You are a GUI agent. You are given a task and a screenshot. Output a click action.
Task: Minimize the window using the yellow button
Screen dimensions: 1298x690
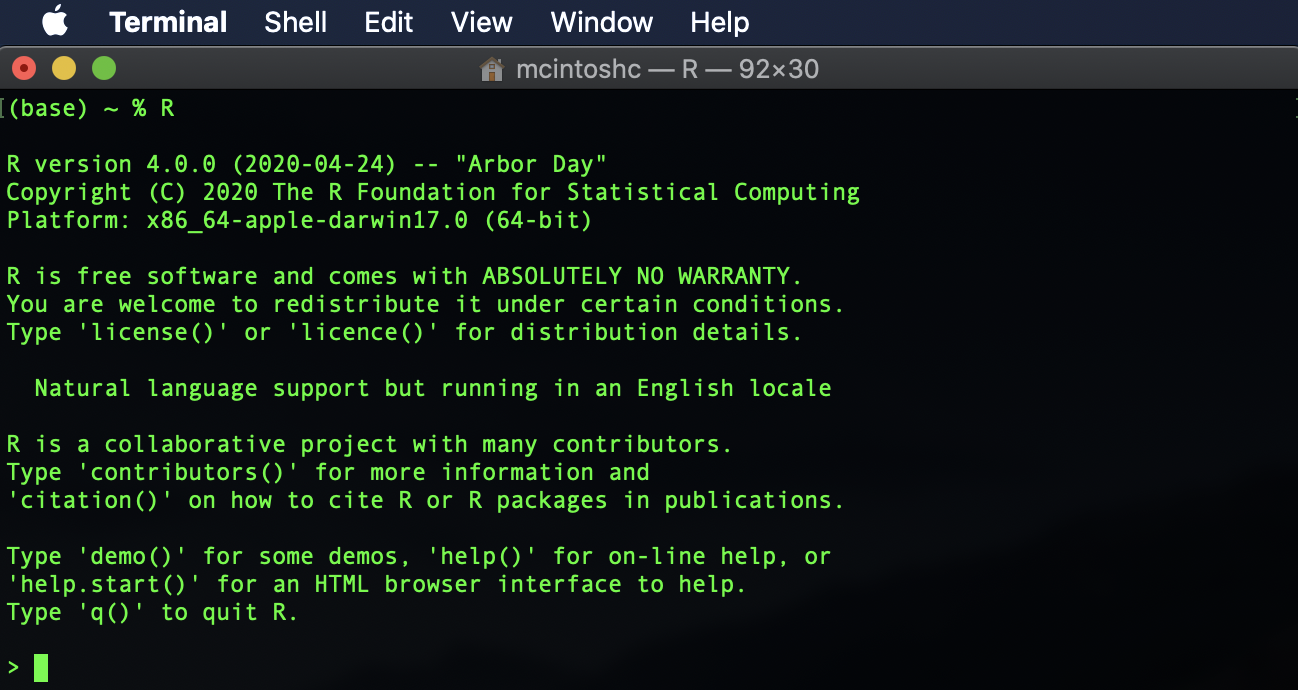64,69
